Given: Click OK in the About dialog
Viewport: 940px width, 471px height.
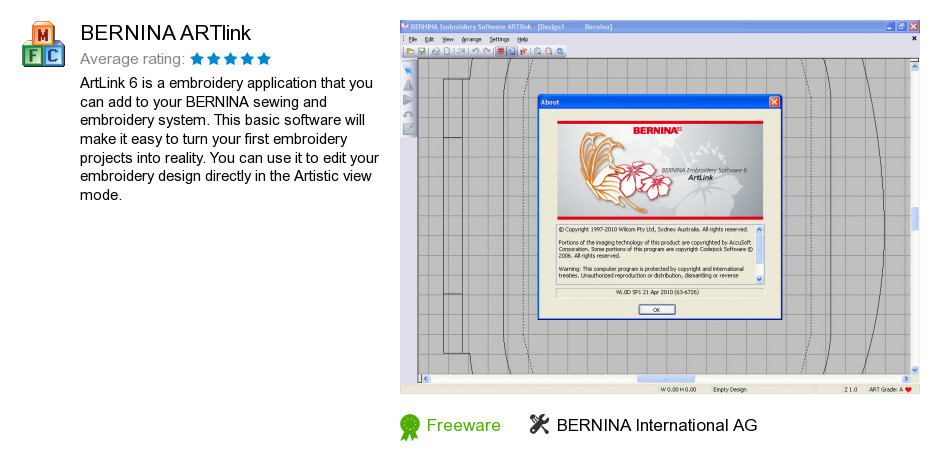Looking at the screenshot, I should pos(656,310).
